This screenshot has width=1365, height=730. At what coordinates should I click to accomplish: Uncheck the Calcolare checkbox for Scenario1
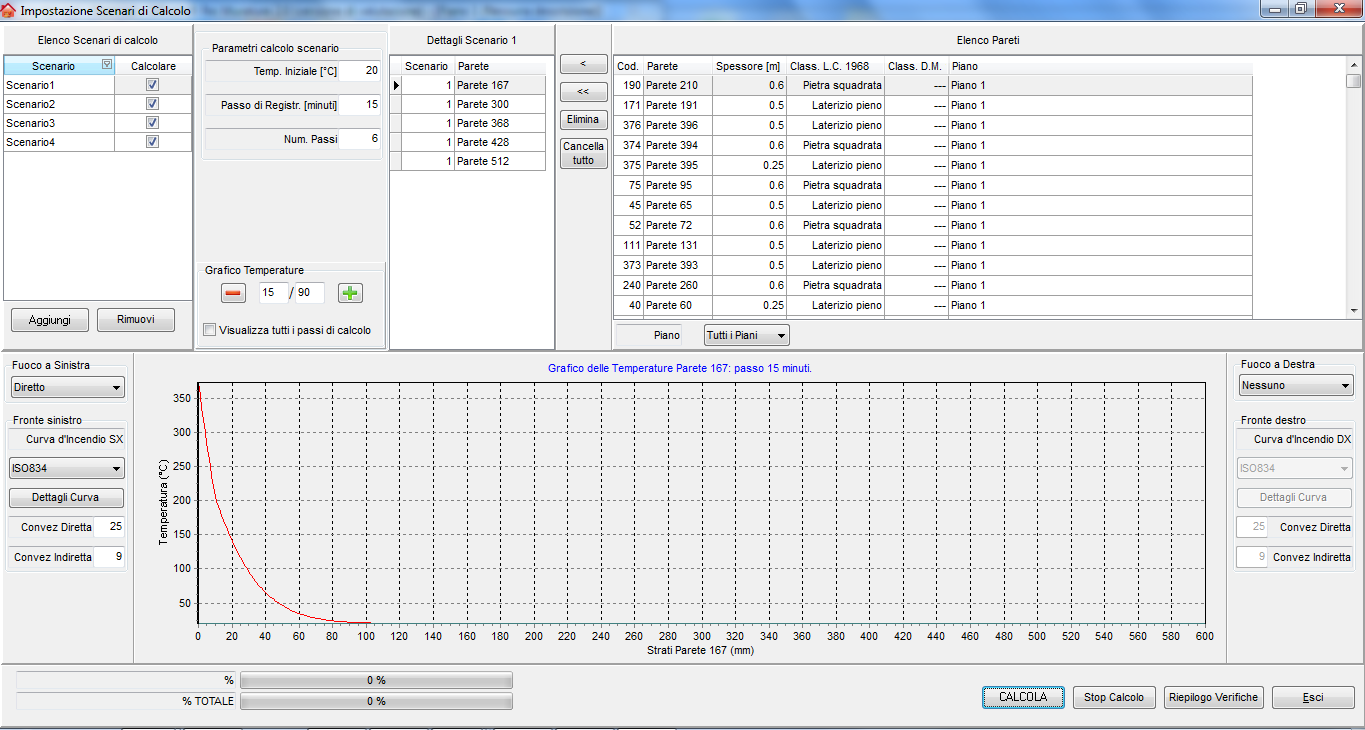153,85
